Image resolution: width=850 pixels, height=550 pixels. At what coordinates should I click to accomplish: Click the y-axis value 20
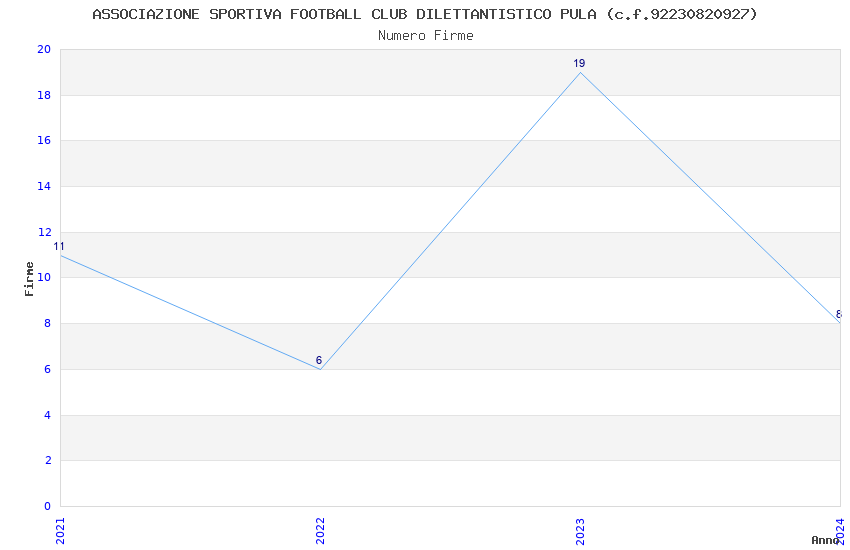pyautogui.click(x=43, y=50)
